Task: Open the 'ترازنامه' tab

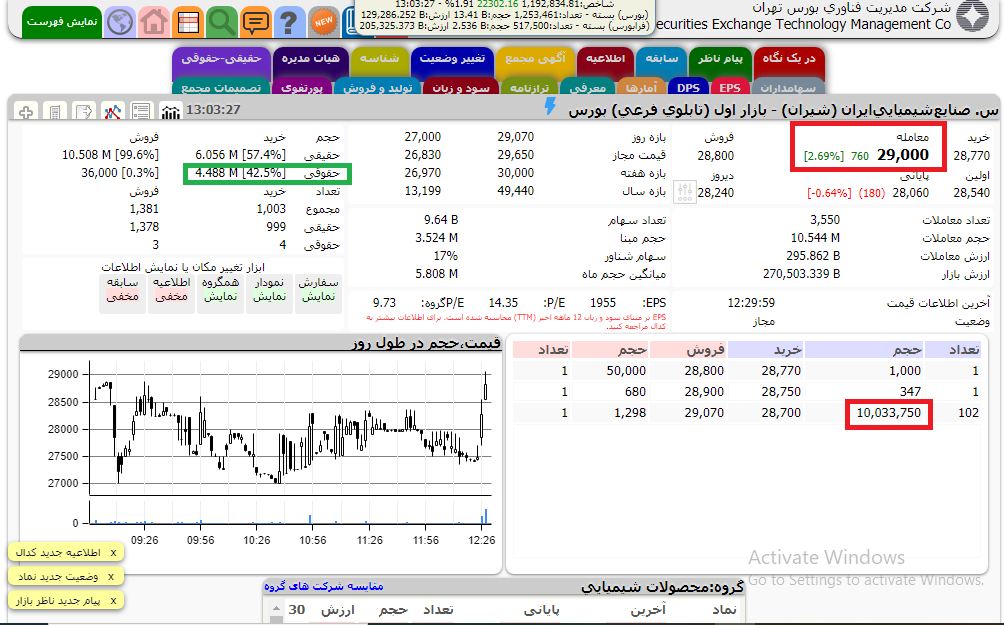Action: [530, 88]
